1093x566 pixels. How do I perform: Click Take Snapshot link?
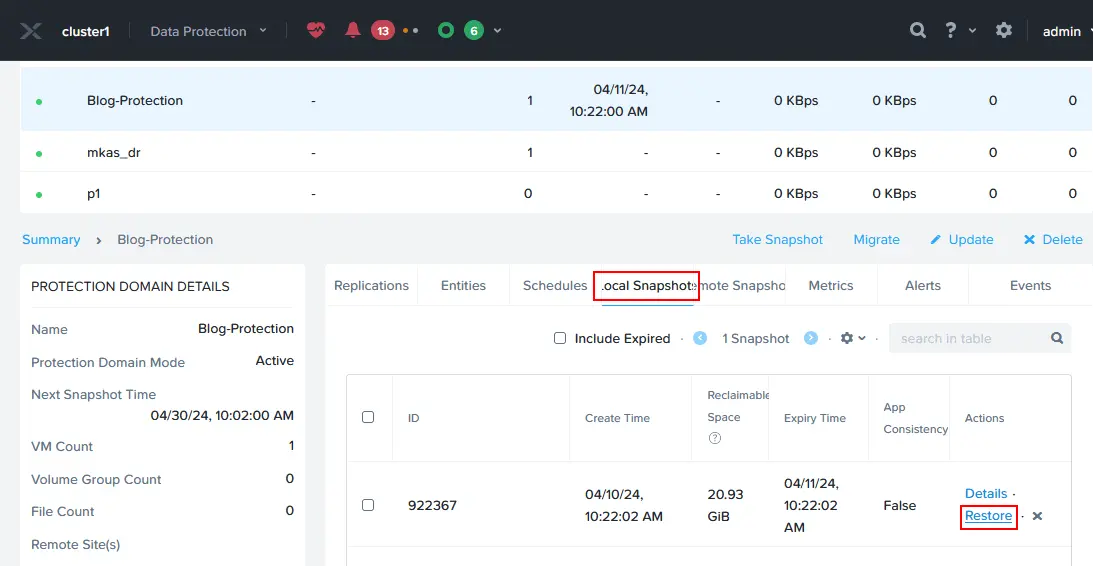point(777,239)
